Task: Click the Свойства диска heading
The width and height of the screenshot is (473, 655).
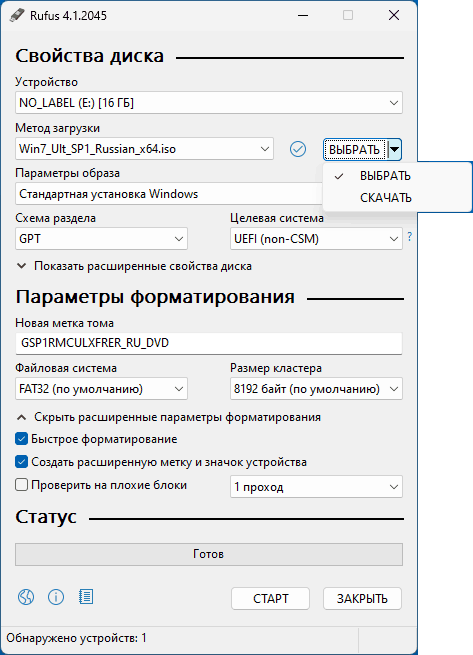Action: [89, 56]
